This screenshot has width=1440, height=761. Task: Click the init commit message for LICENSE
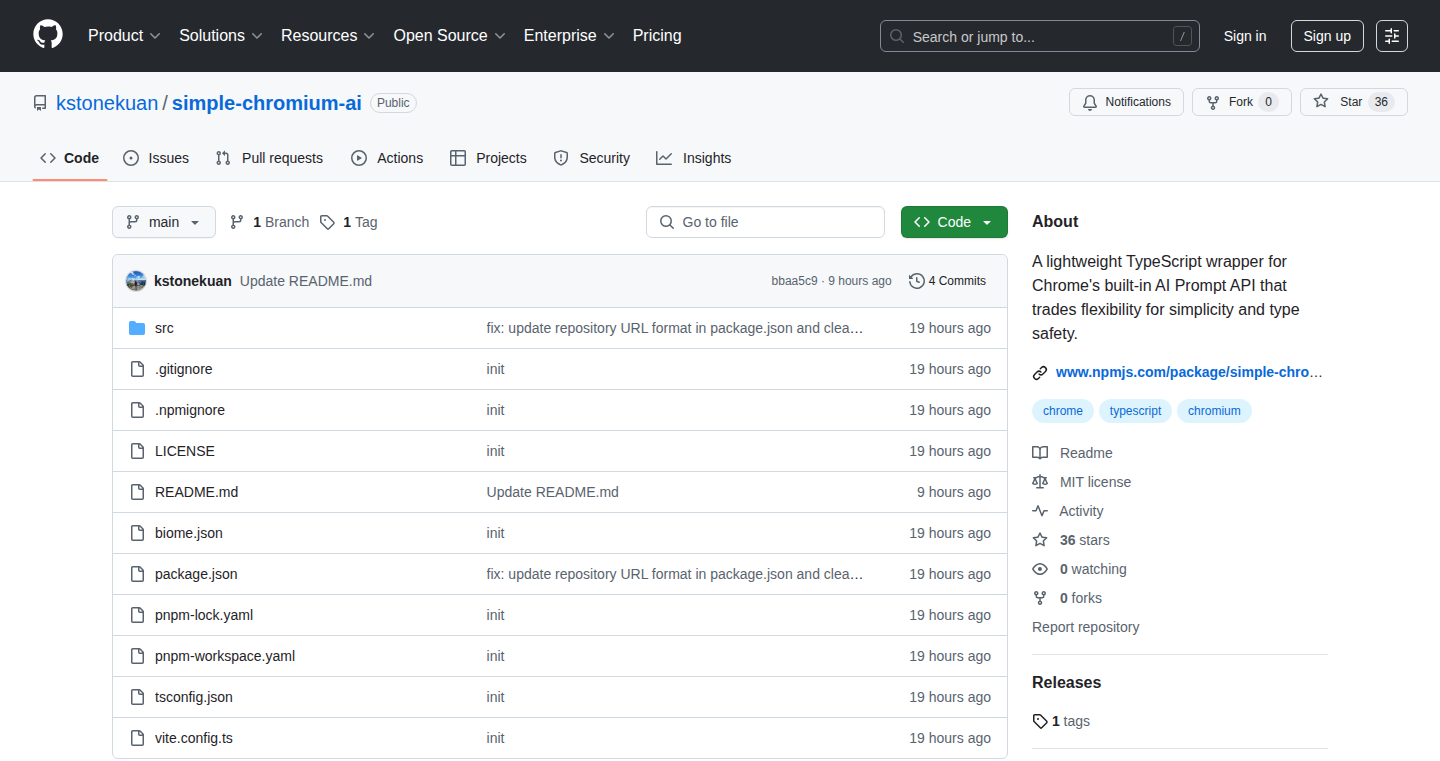click(x=495, y=451)
